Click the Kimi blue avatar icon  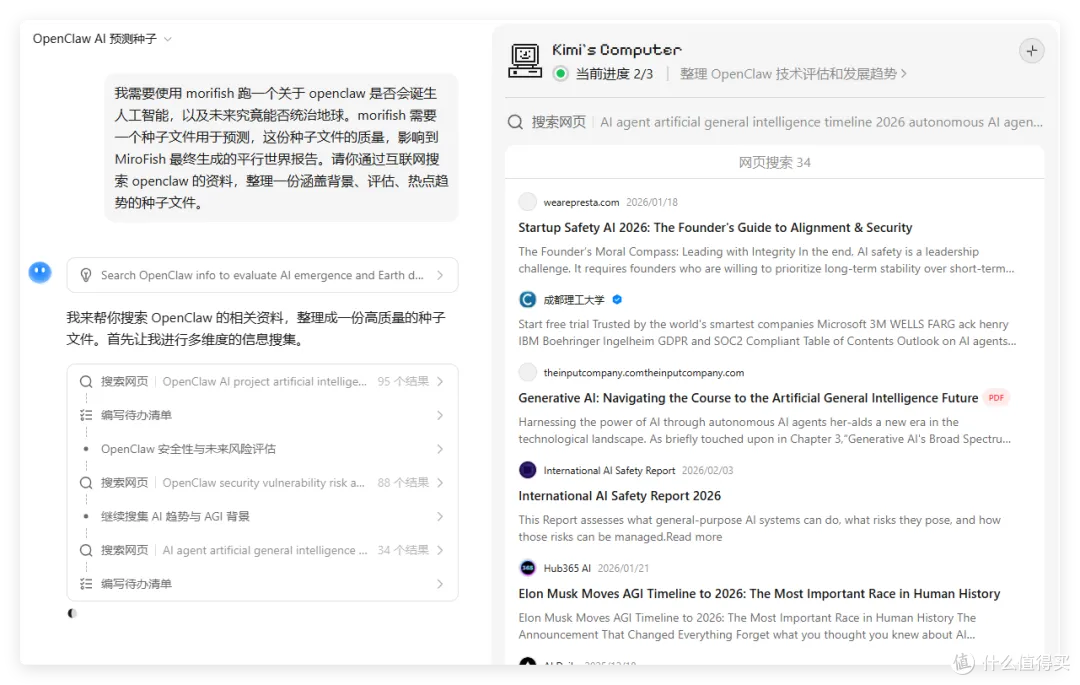40,273
